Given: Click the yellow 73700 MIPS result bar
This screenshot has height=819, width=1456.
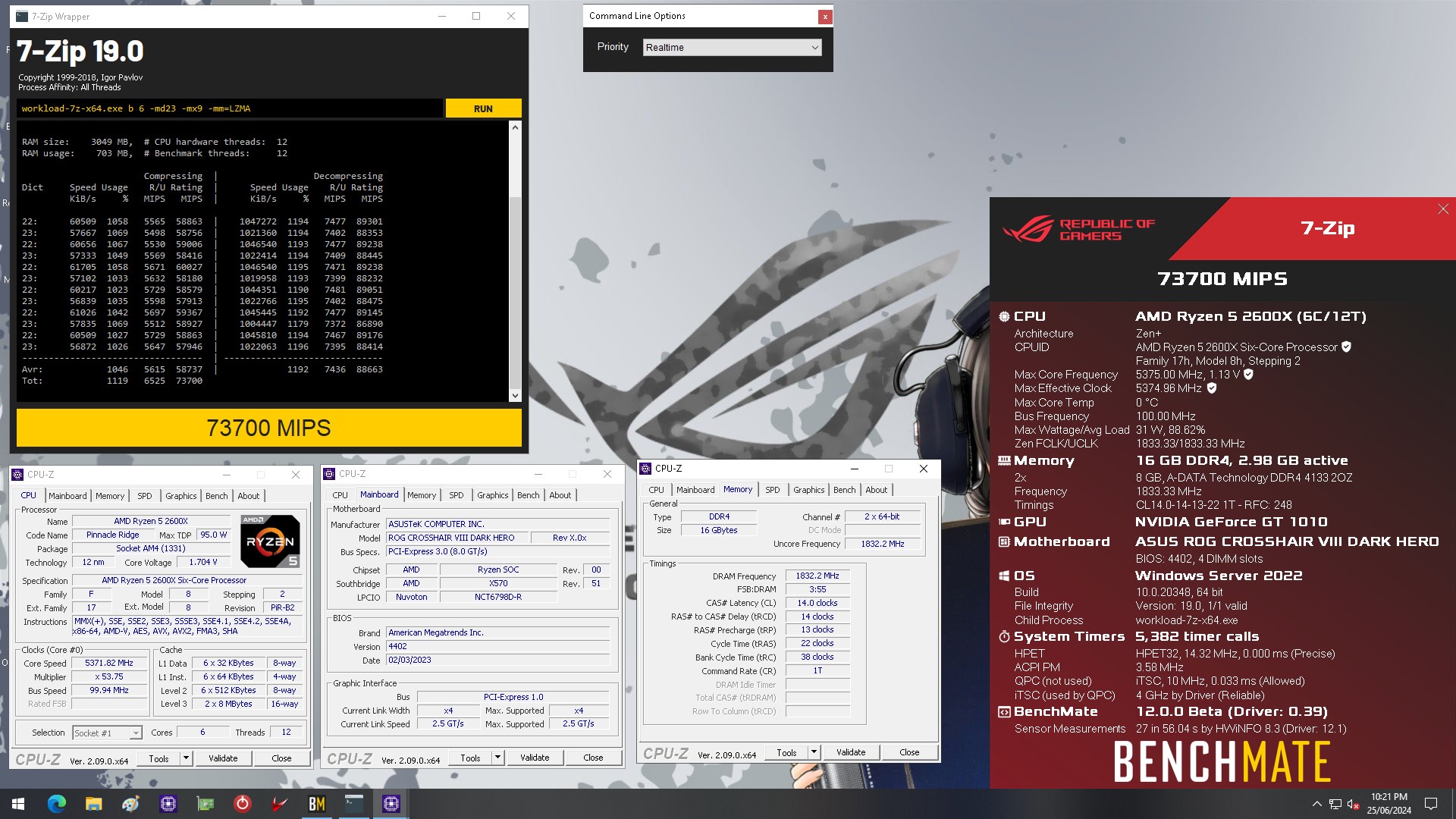Looking at the screenshot, I should pos(269,428).
